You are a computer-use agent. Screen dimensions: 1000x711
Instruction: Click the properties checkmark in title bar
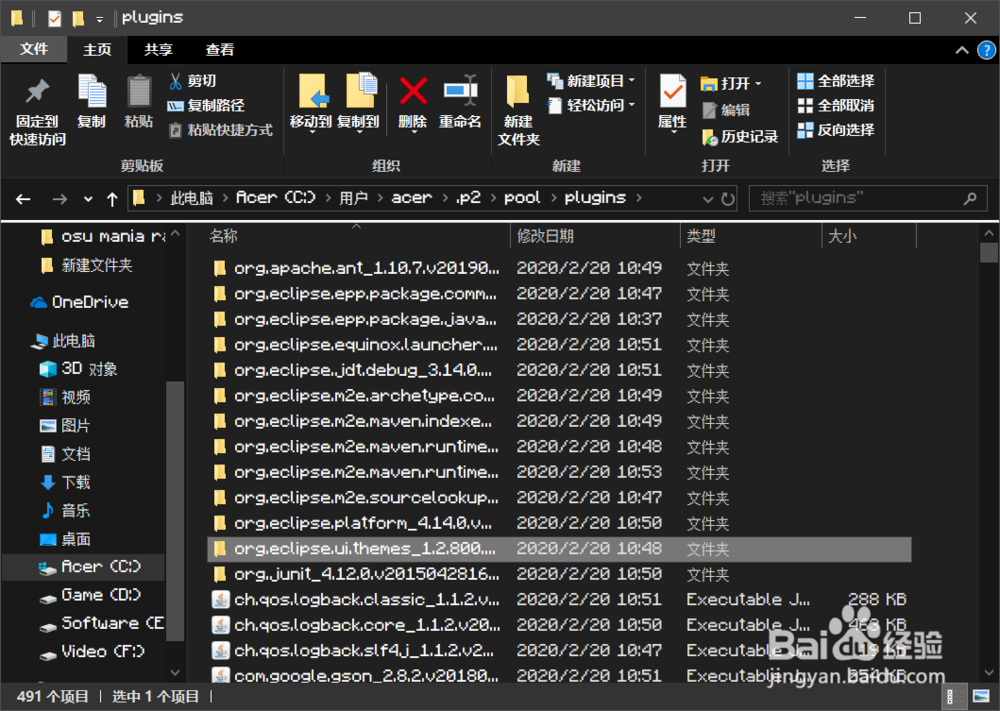pyautogui.click(x=55, y=18)
